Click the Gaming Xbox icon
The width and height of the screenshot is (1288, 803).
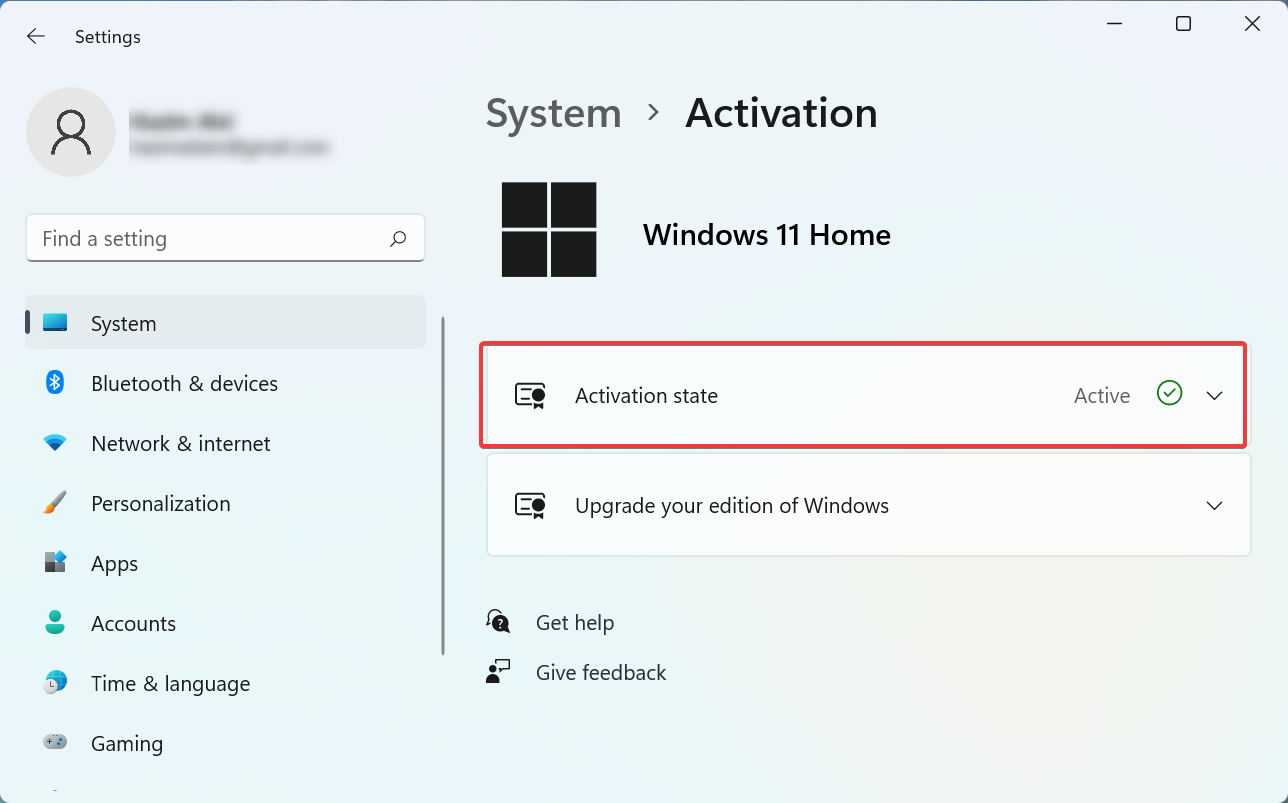click(x=54, y=743)
